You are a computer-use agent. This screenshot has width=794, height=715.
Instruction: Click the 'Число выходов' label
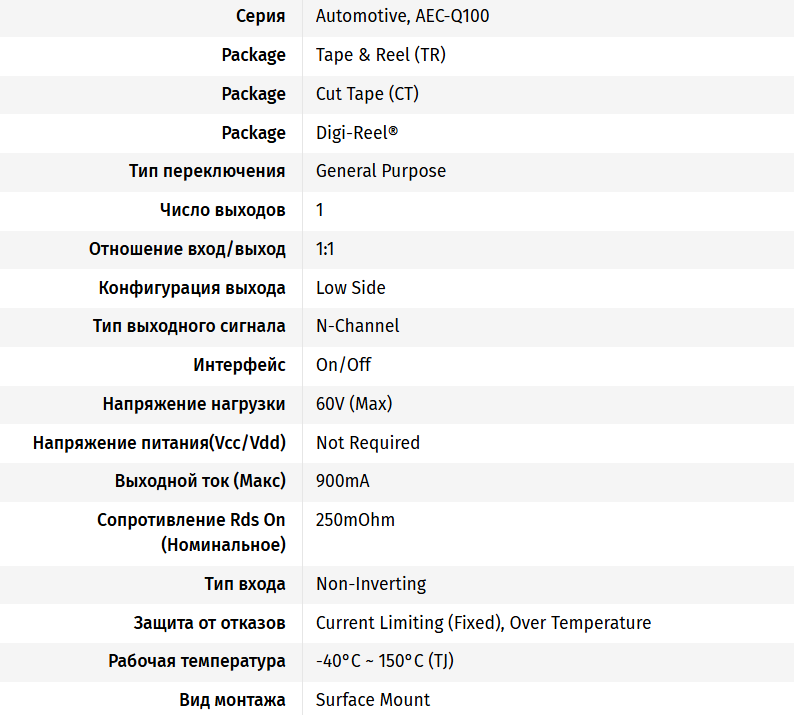tap(223, 210)
